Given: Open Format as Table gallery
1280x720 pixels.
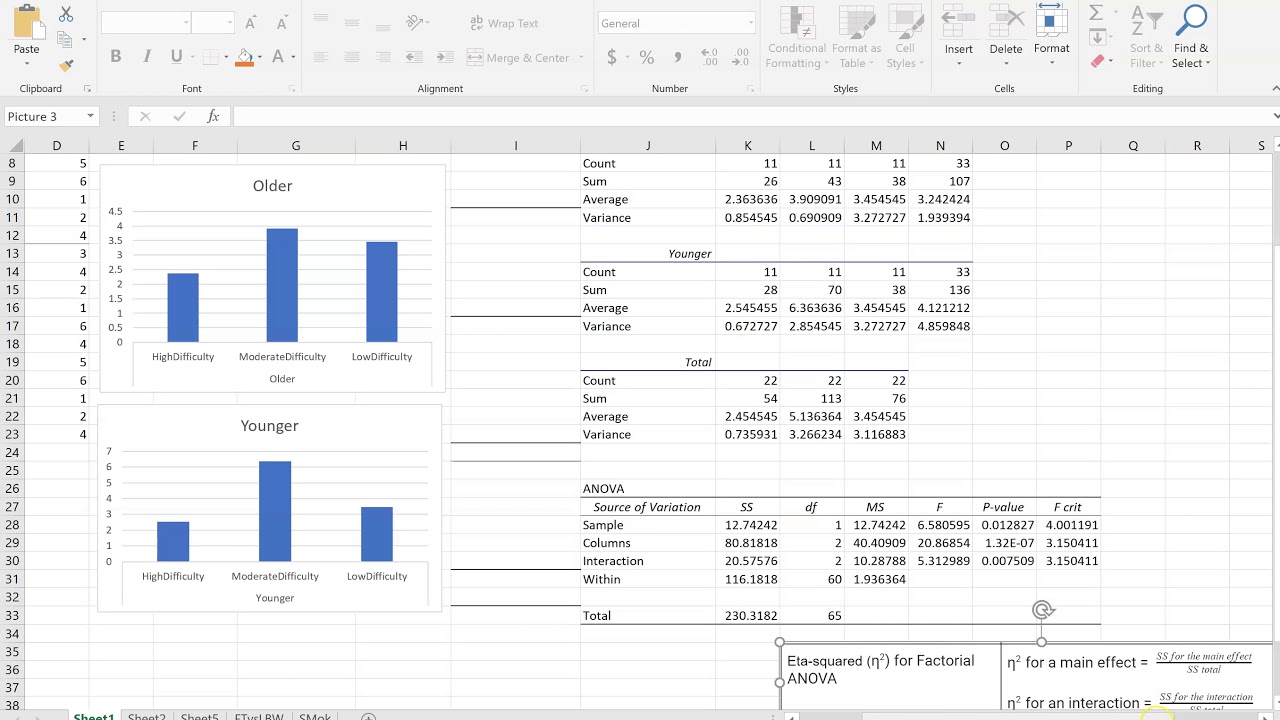Looking at the screenshot, I should pos(856,39).
